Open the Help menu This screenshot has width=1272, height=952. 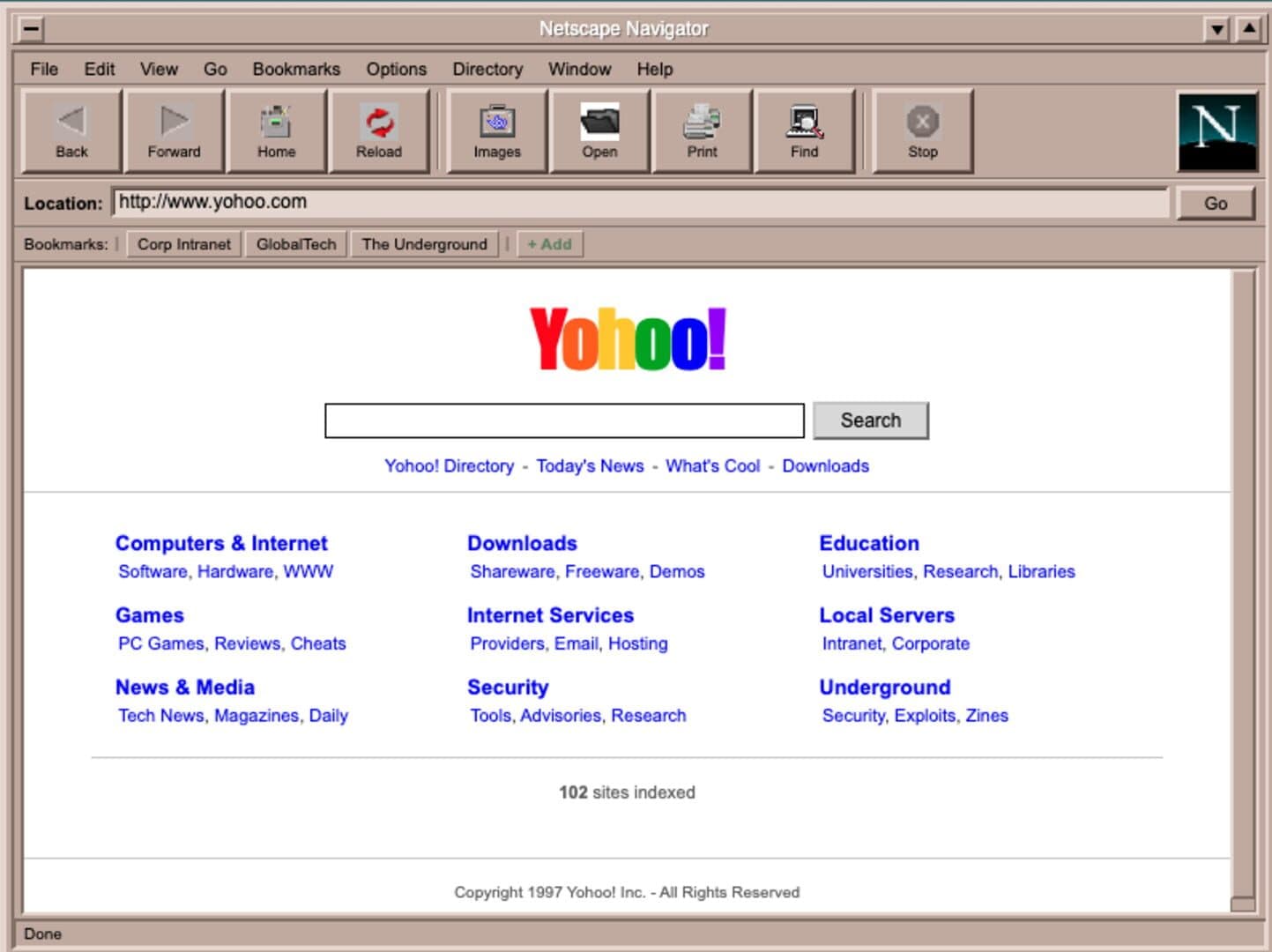(x=655, y=69)
